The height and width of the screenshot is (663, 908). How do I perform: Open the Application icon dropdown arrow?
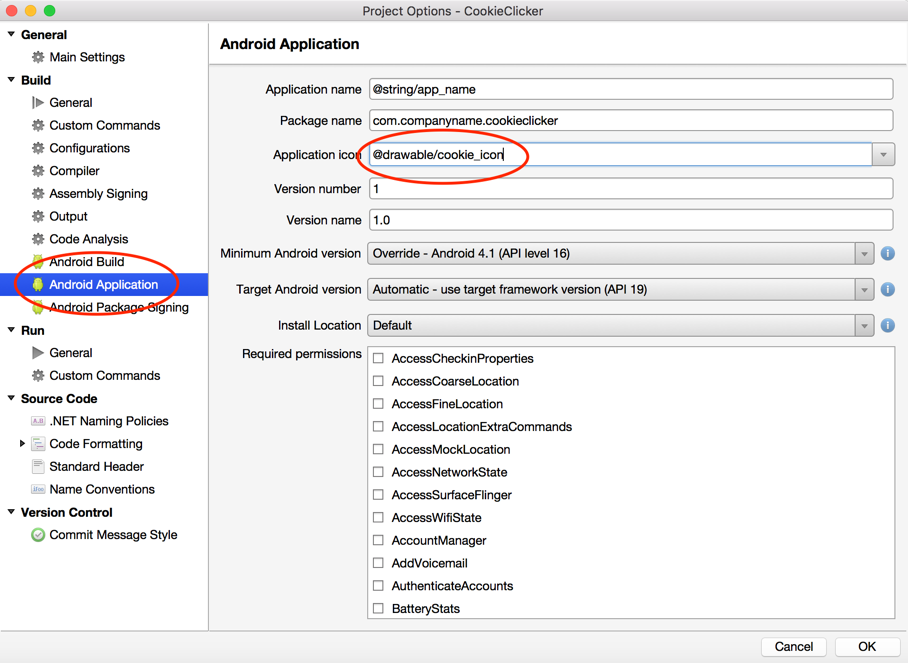coord(883,155)
